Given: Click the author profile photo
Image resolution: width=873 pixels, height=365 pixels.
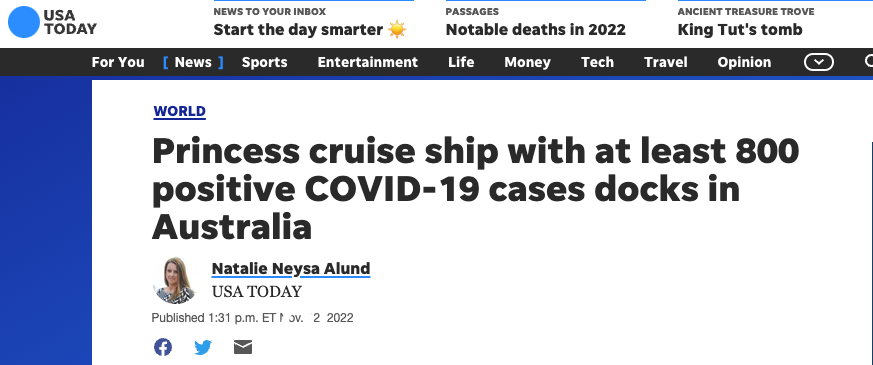Looking at the screenshot, I should tap(175, 280).
